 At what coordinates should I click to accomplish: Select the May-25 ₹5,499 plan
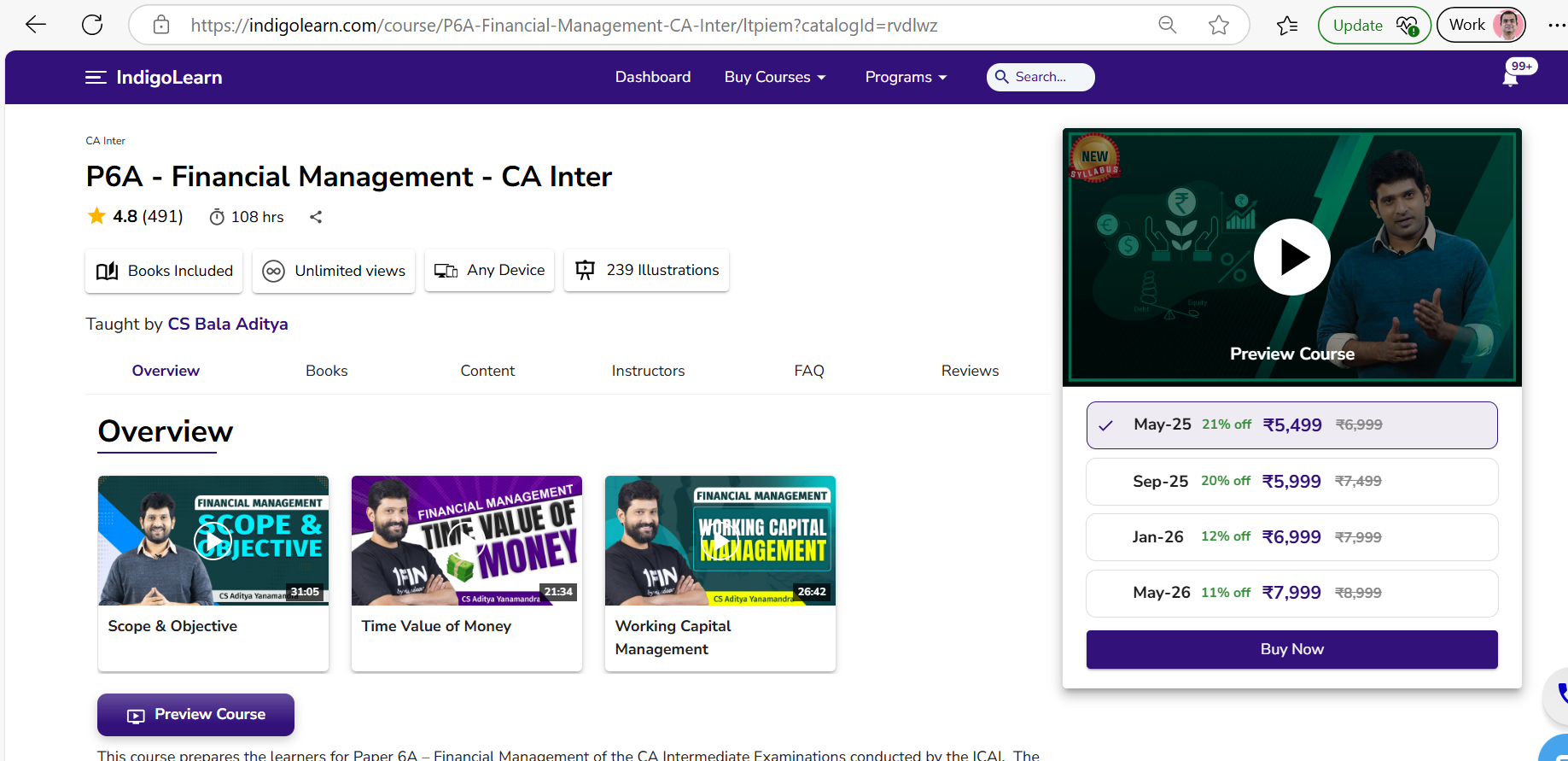point(1291,425)
